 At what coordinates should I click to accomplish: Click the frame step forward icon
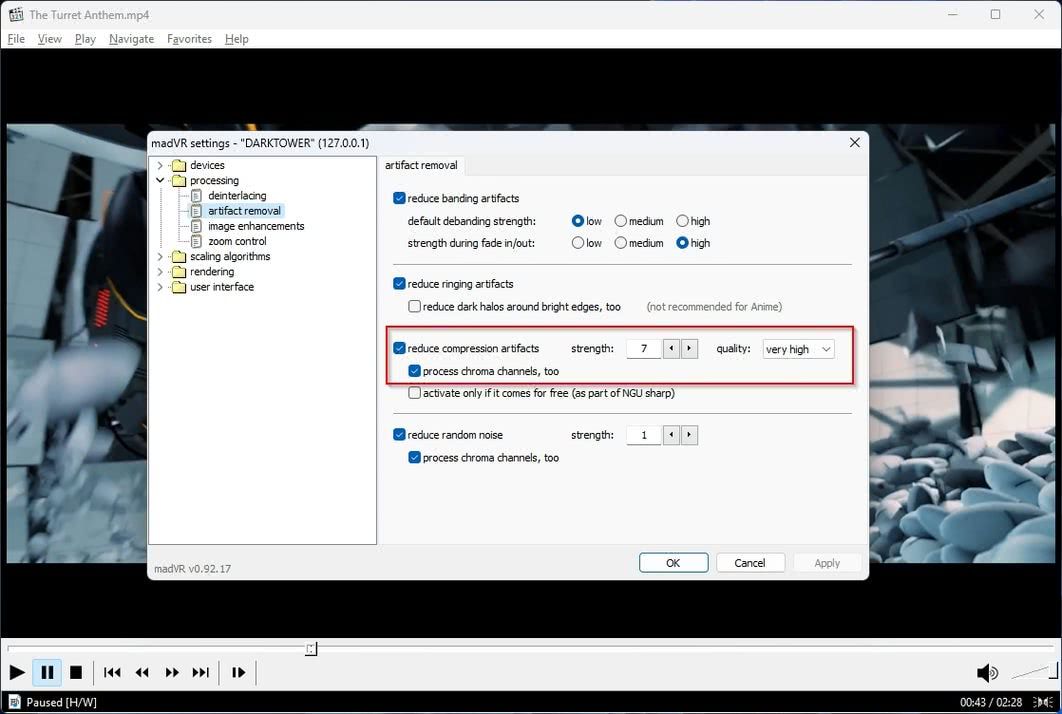(x=238, y=672)
